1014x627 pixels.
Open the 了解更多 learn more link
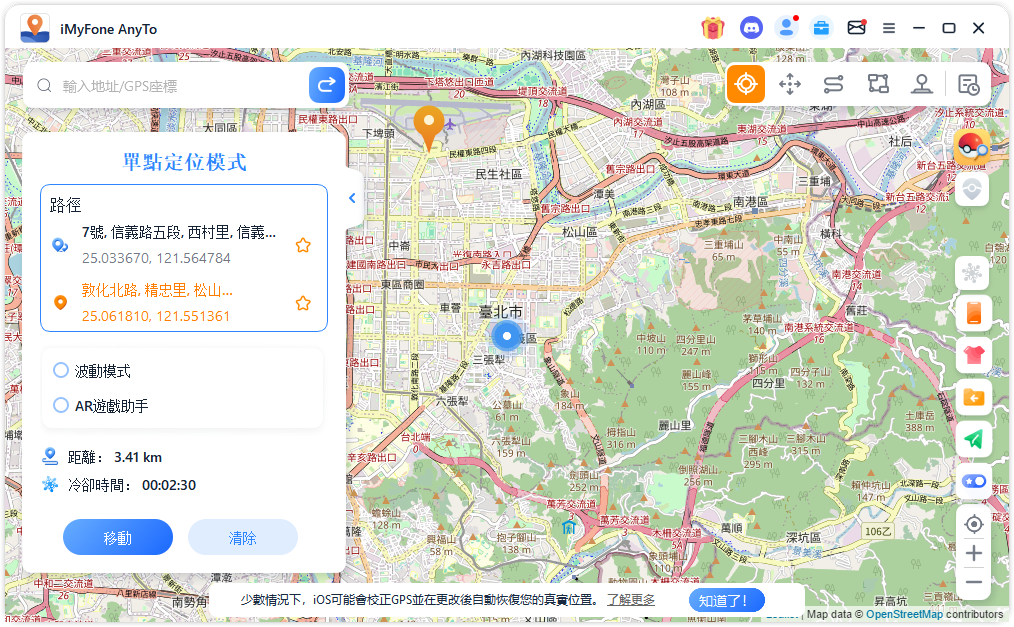[x=631, y=600]
